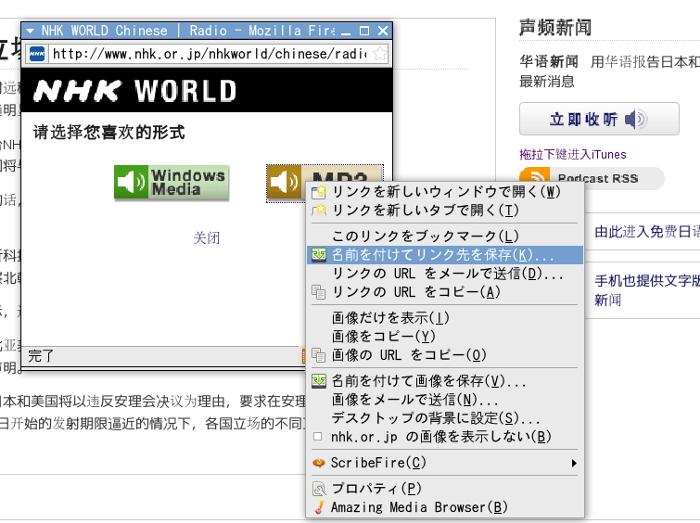Click the properties icon beside プロパティ

tap(318, 489)
